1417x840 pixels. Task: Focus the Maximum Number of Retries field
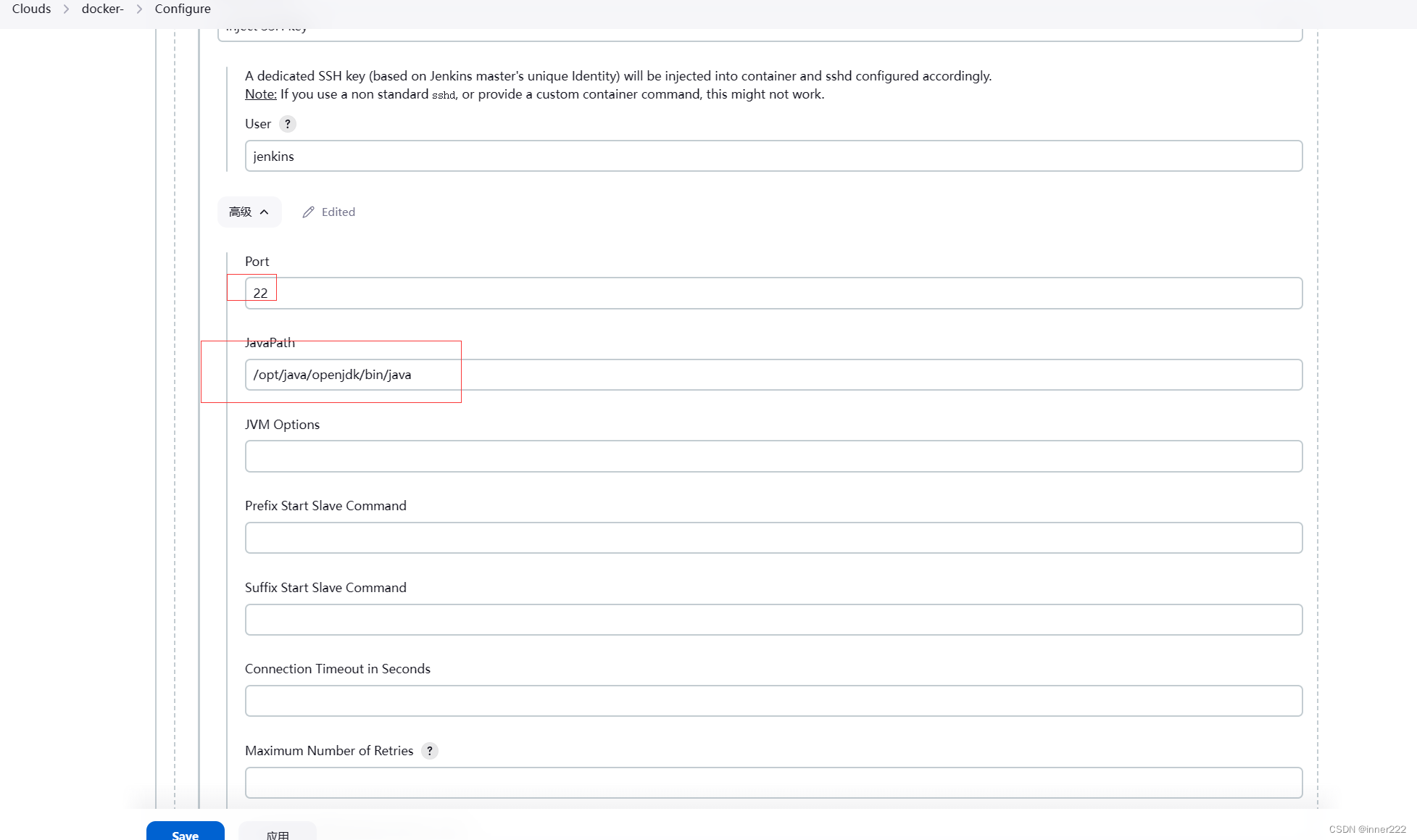[x=773, y=783]
